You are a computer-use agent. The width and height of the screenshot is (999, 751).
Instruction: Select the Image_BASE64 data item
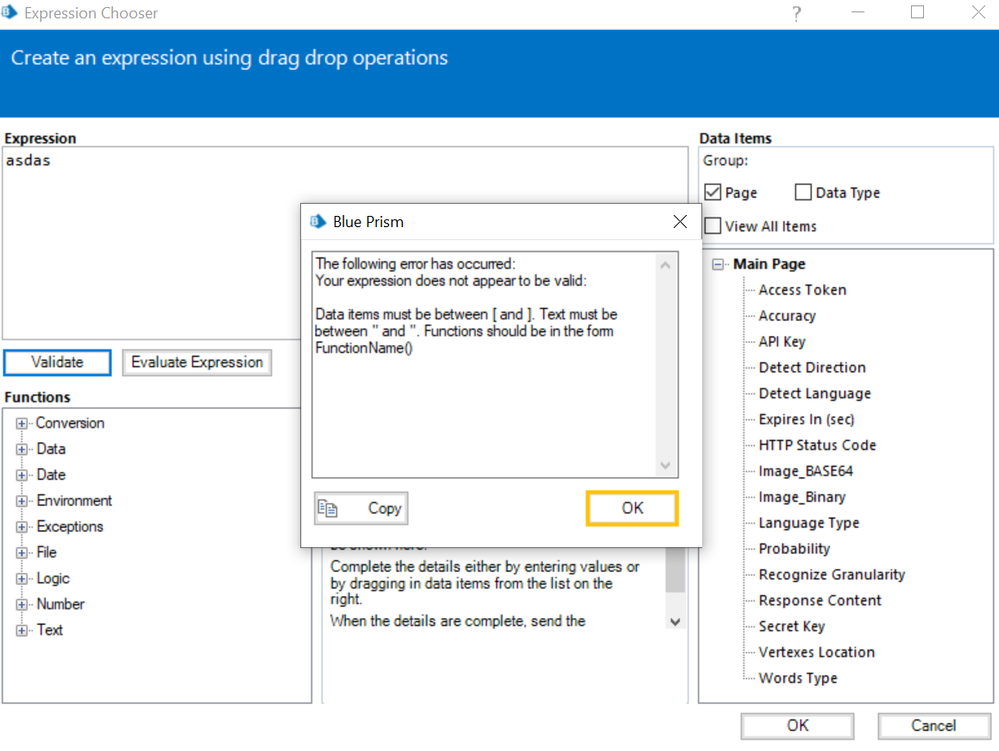tap(805, 471)
